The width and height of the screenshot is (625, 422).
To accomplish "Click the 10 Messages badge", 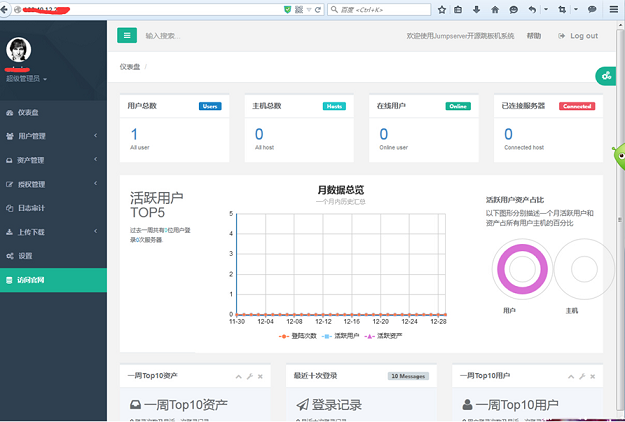I will 408,376.
